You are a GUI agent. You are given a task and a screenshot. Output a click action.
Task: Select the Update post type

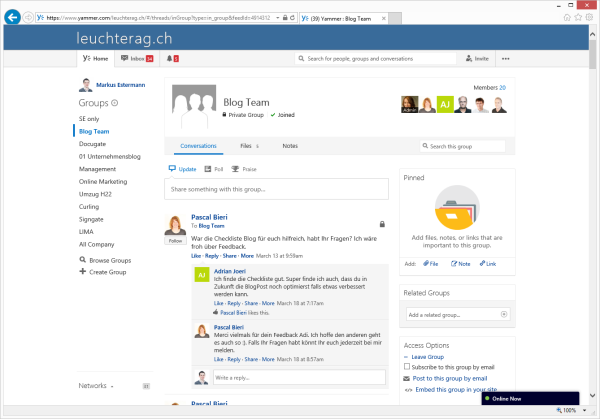pyautogui.click(x=183, y=169)
